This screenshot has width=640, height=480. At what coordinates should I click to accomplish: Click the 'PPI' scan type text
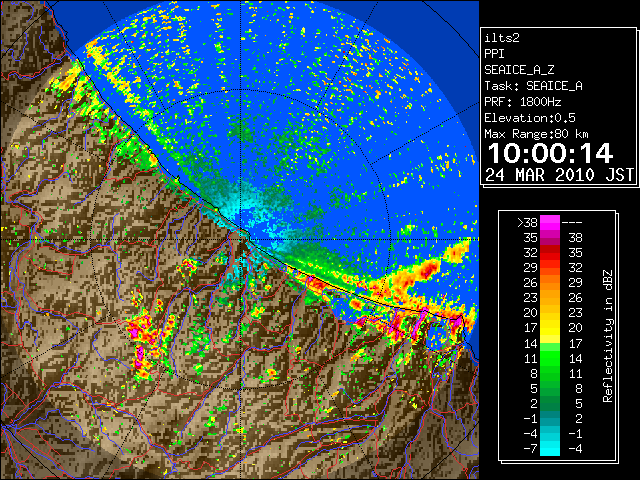click(x=494, y=54)
